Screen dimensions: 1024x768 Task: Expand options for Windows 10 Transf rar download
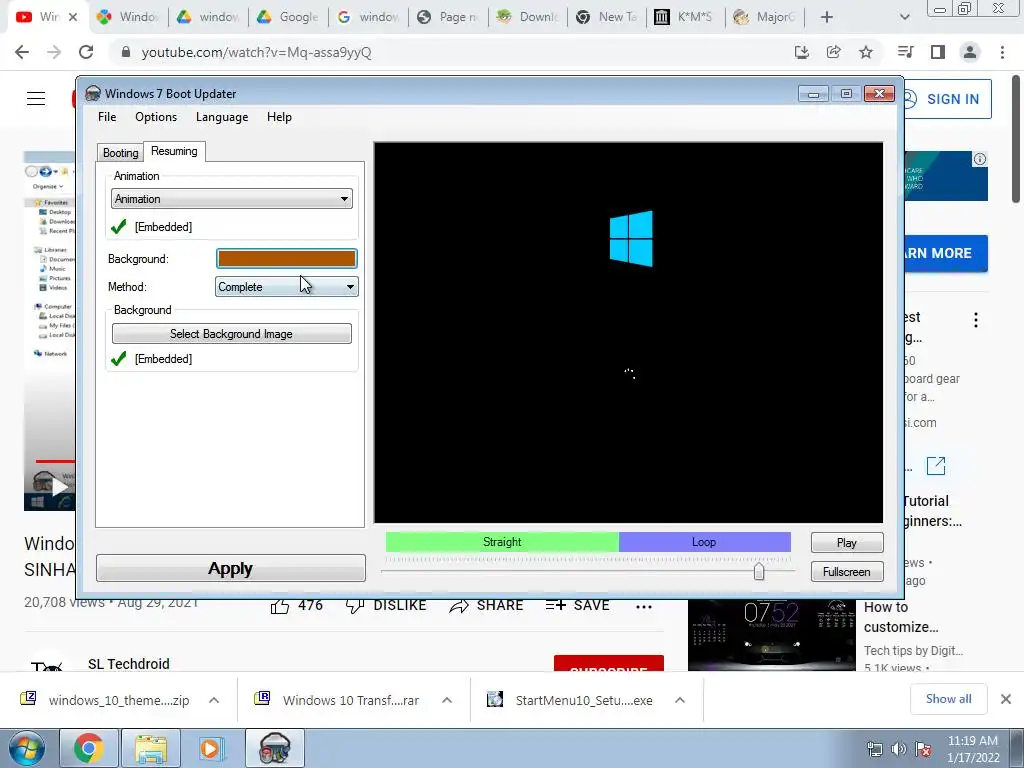[x=447, y=700]
